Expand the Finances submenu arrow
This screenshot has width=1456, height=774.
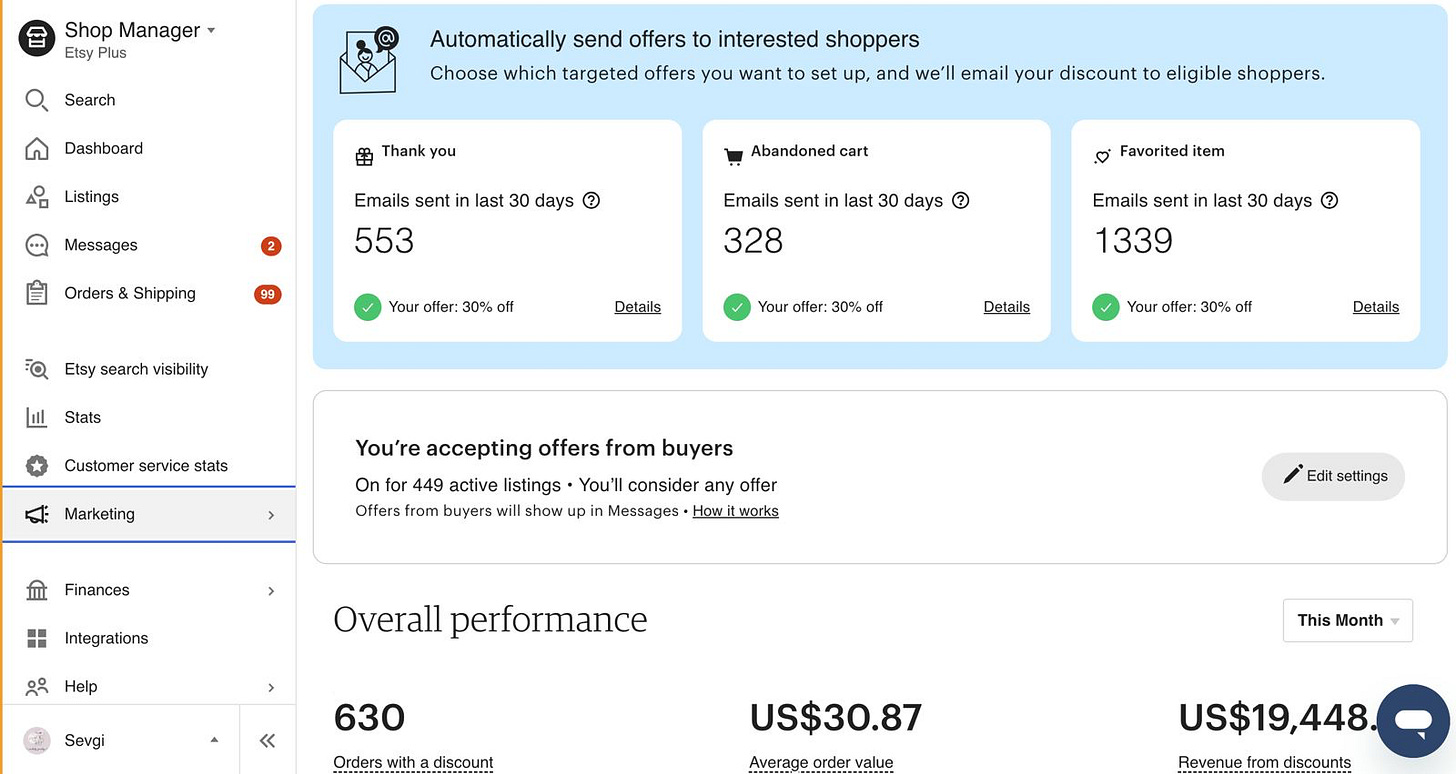271,591
